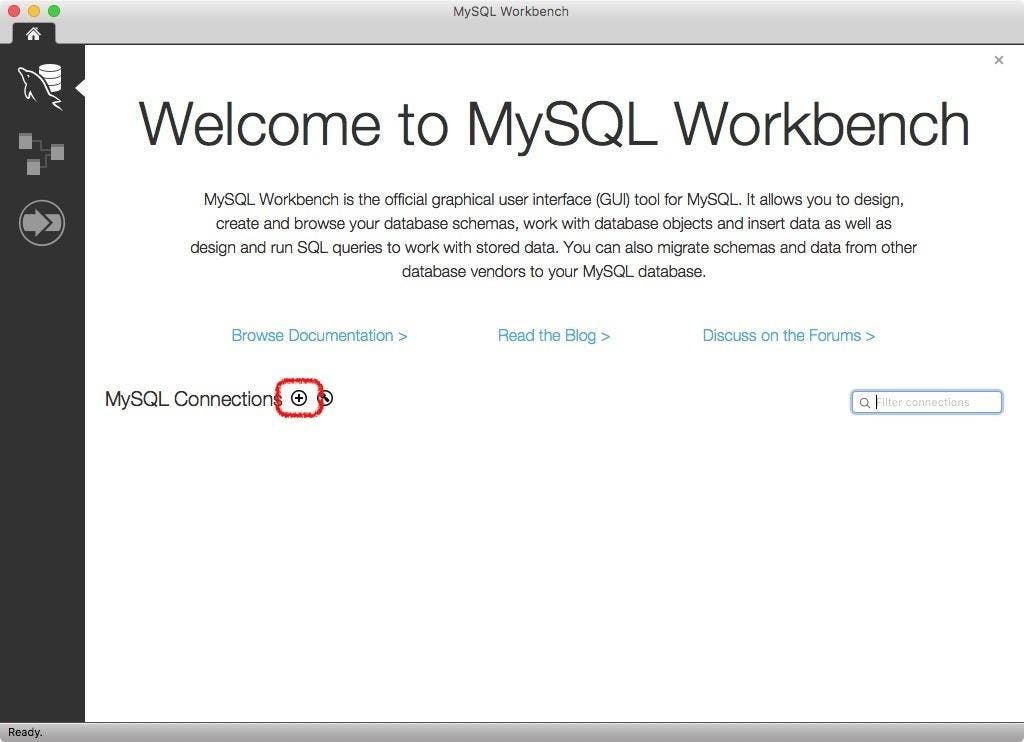Focus the Filter connections search field
This screenshot has width=1024, height=742.
927,402
